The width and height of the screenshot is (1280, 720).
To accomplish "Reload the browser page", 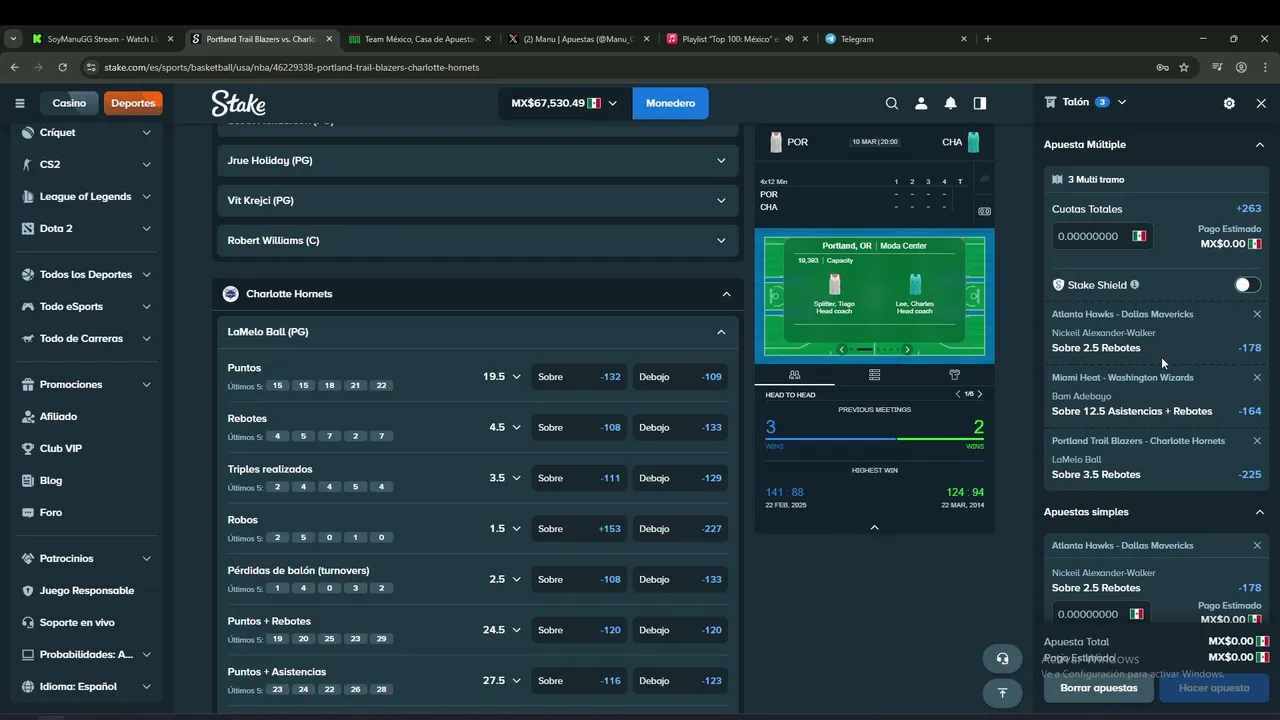I will pyautogui.click(x=62, y=67).
